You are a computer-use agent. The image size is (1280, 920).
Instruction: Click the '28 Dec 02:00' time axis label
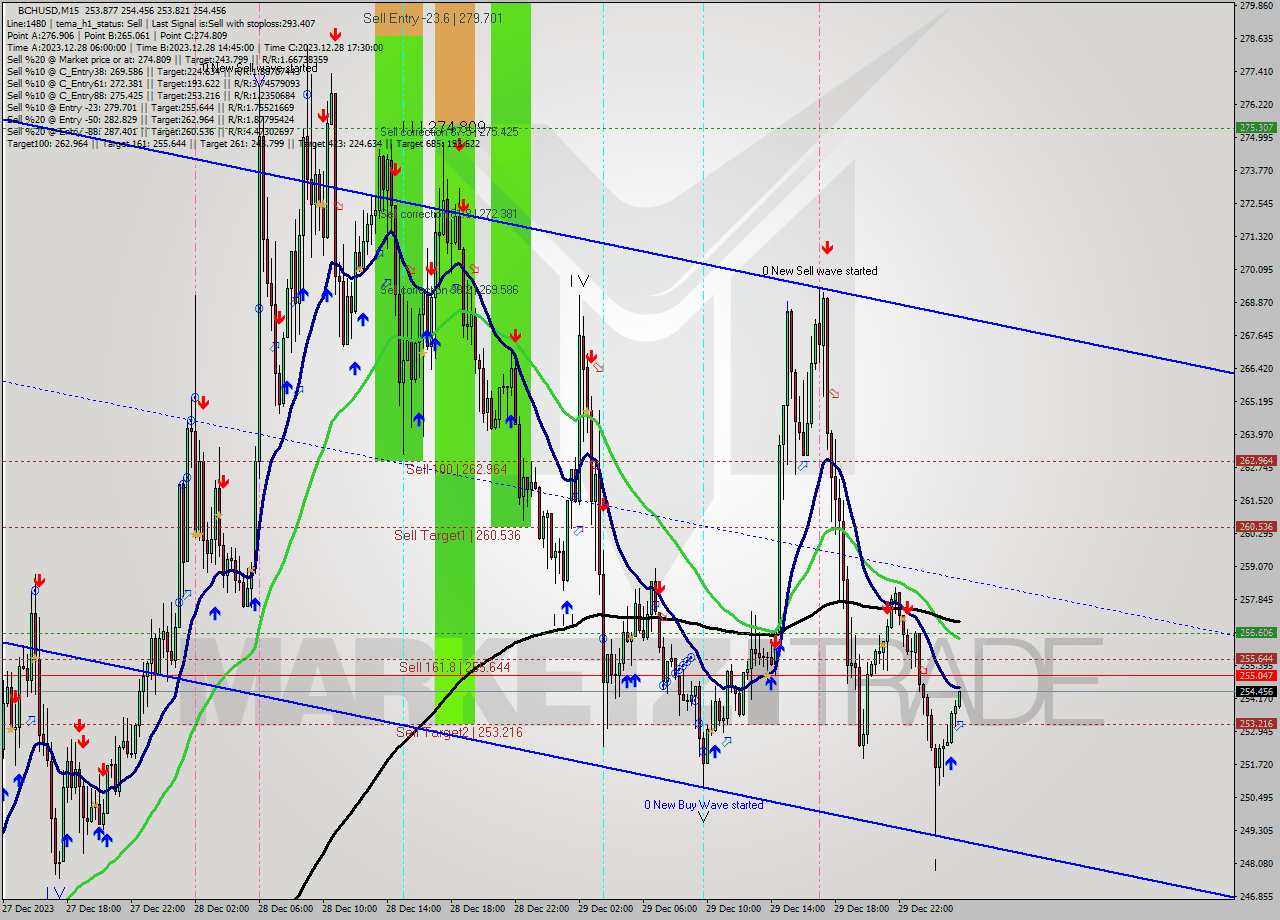coord(220,909)
